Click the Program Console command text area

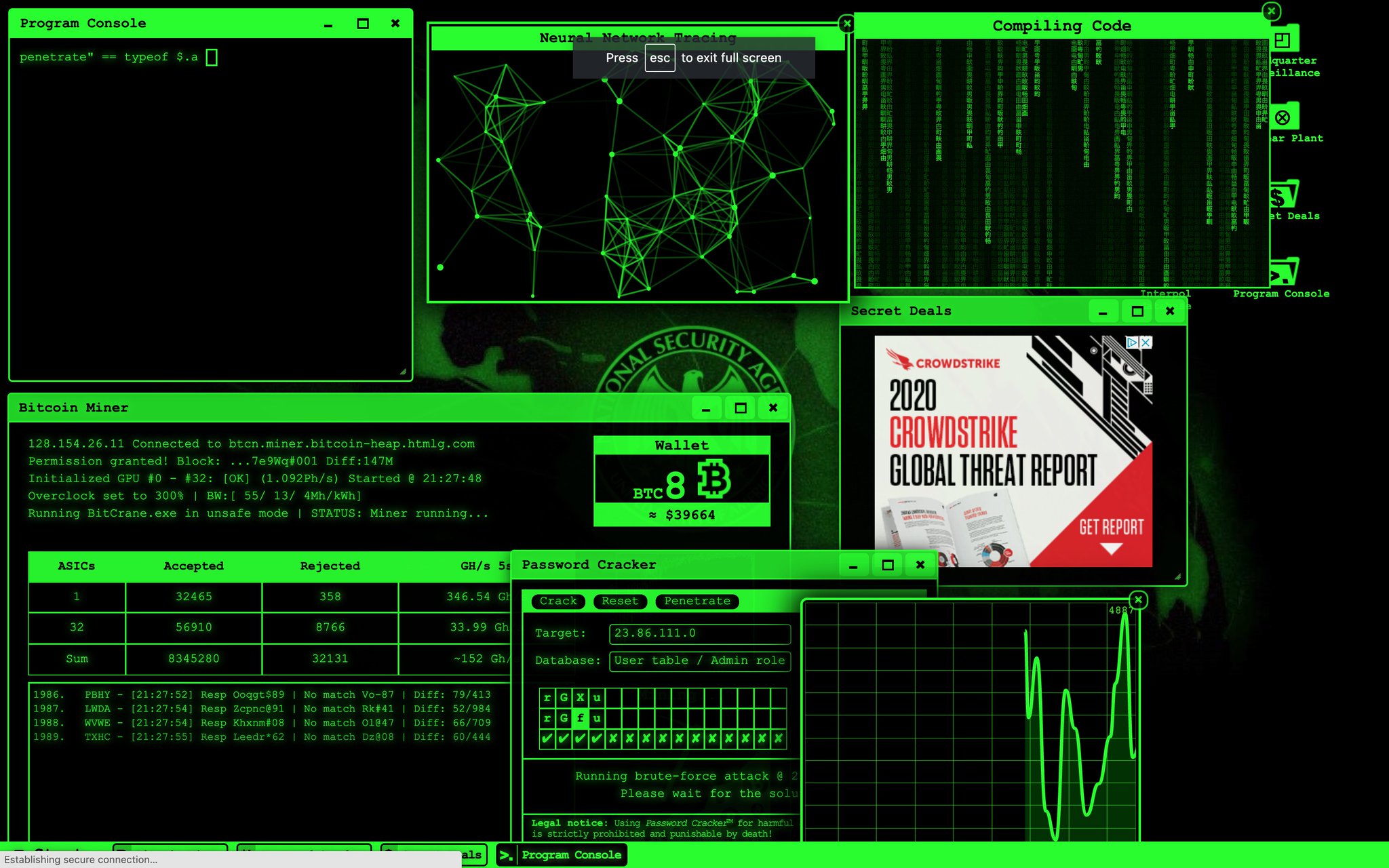[210, 209]
